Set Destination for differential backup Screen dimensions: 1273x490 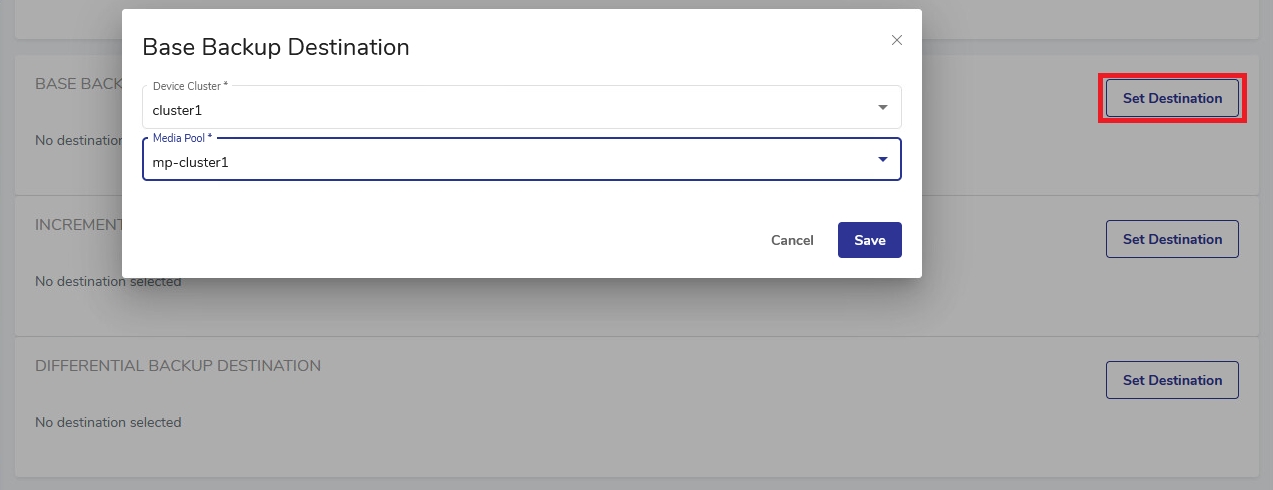[x=1172, y=380]
